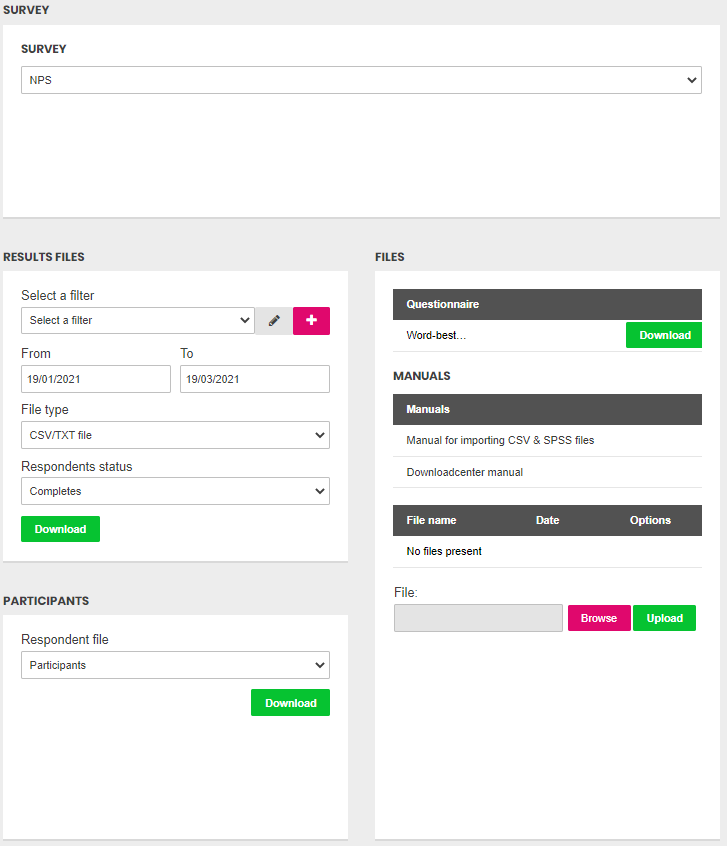The width and height of the screenshot is (727, 846).
Task: Click the File name column header
Action: (x=431, y=520)
